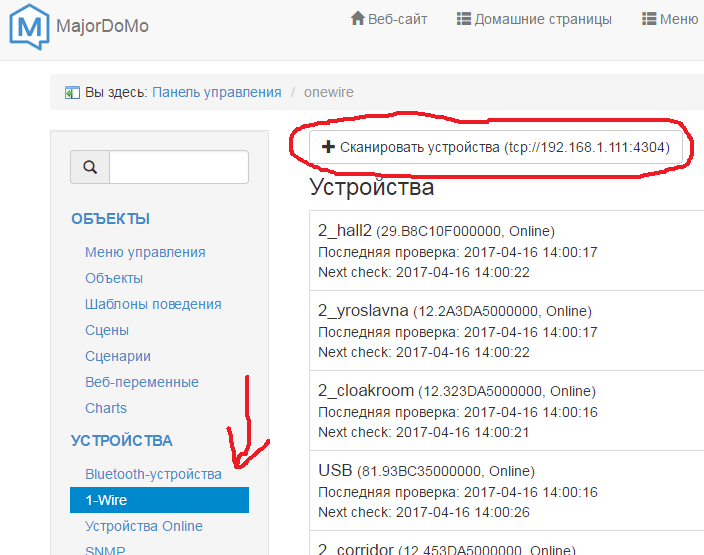Click the list icon beside Меню
This screenshot has width=704, height=555.
(649, 19)
